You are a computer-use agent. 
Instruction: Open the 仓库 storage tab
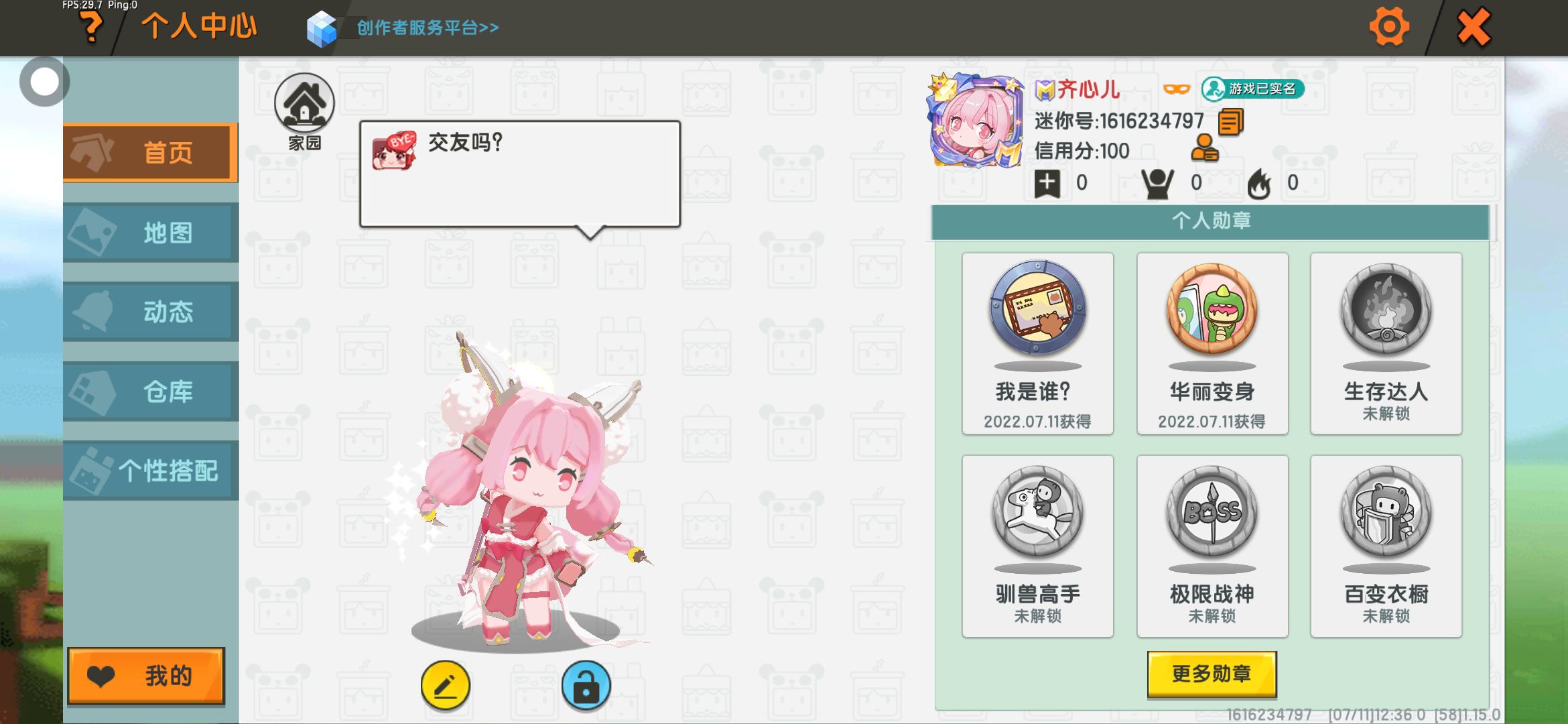[150, 391]
